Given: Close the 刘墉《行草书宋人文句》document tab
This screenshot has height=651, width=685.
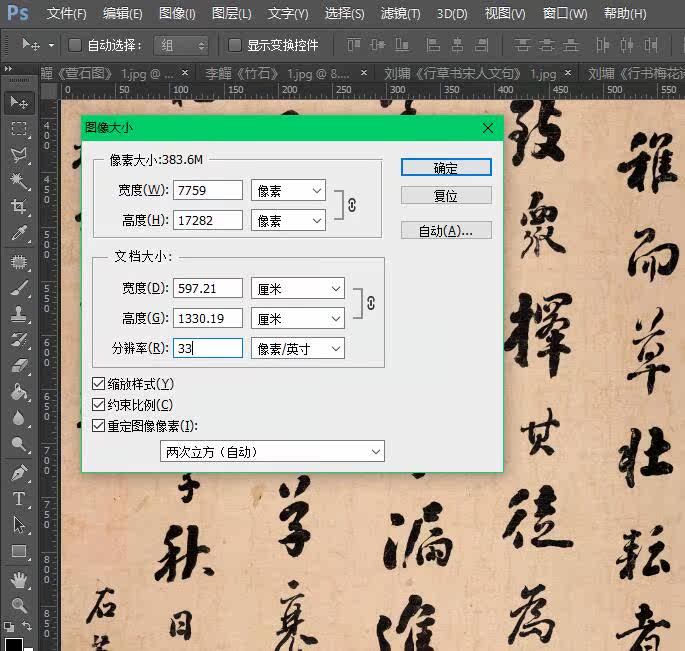Looking at the screenshot, I should [x=567, y=73].
